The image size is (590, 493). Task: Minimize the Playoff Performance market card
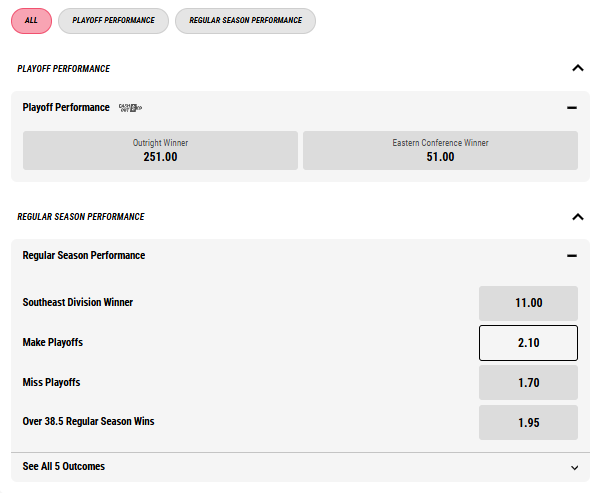pyautogui.click(x=572, y=108)
